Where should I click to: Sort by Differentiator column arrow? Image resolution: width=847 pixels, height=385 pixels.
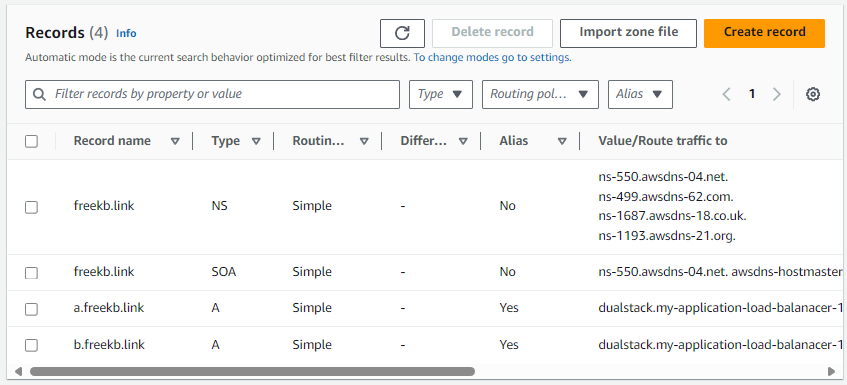tap(463, 141)
